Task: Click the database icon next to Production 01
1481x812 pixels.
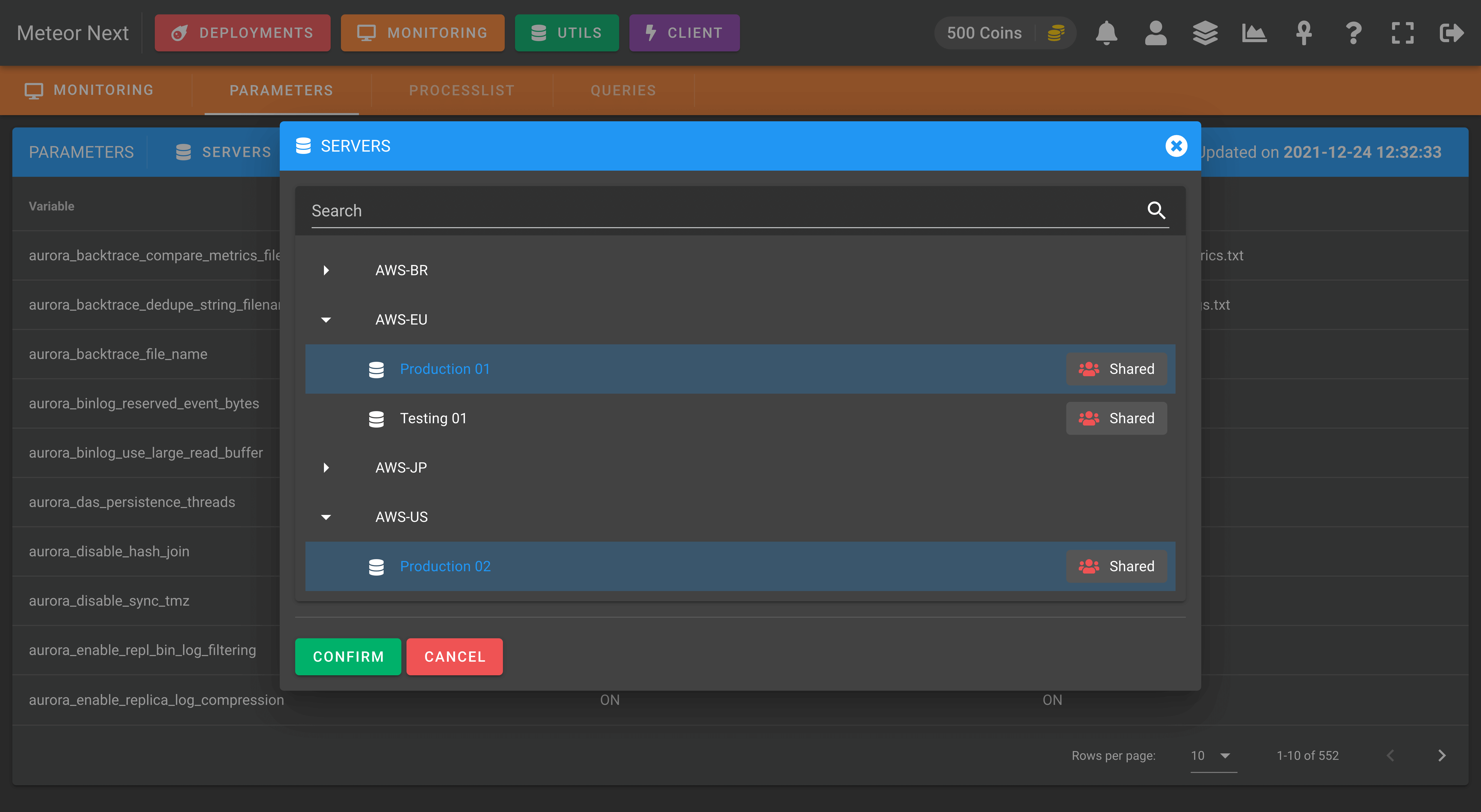Action: tap(376, 370)
